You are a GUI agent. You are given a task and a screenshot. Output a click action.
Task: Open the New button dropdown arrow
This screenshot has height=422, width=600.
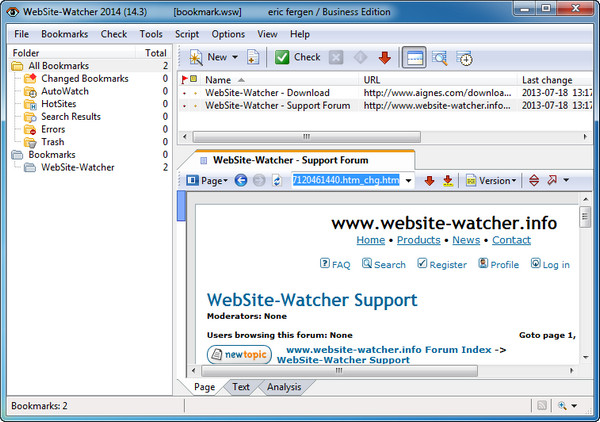pyautogui.click(x=234, y=57)
